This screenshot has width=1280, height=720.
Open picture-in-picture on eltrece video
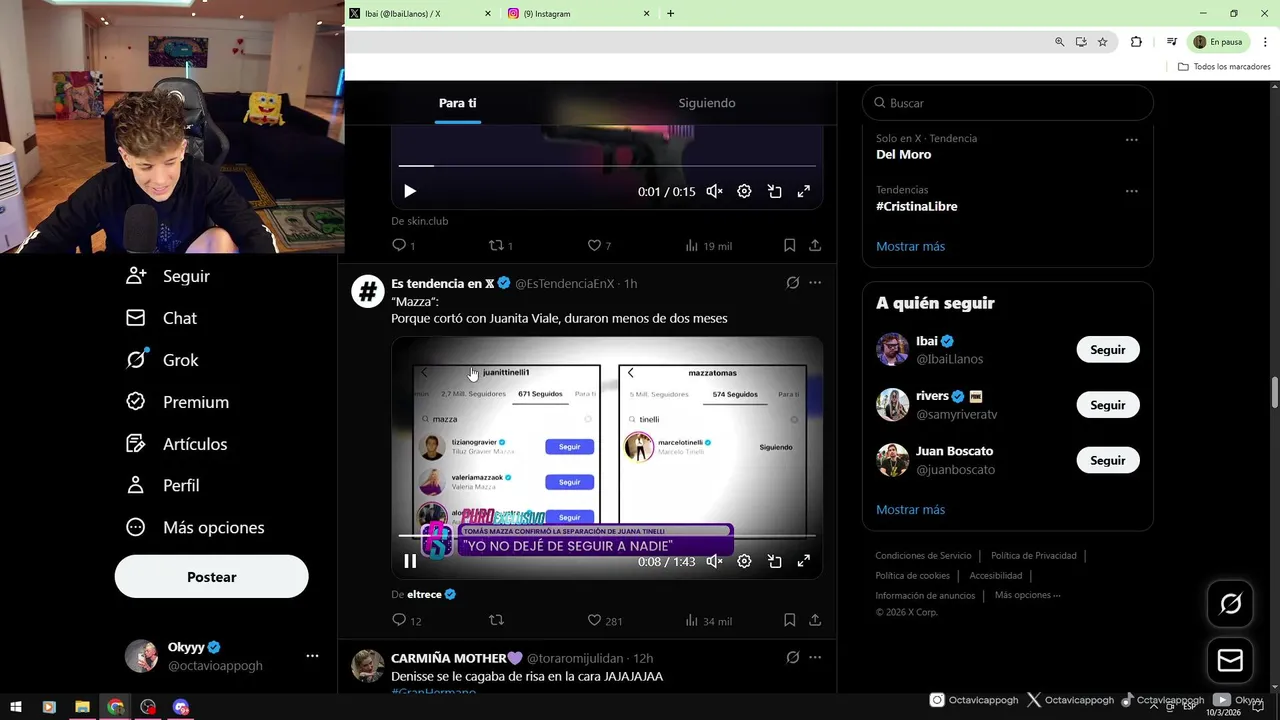tap(774, 561)
